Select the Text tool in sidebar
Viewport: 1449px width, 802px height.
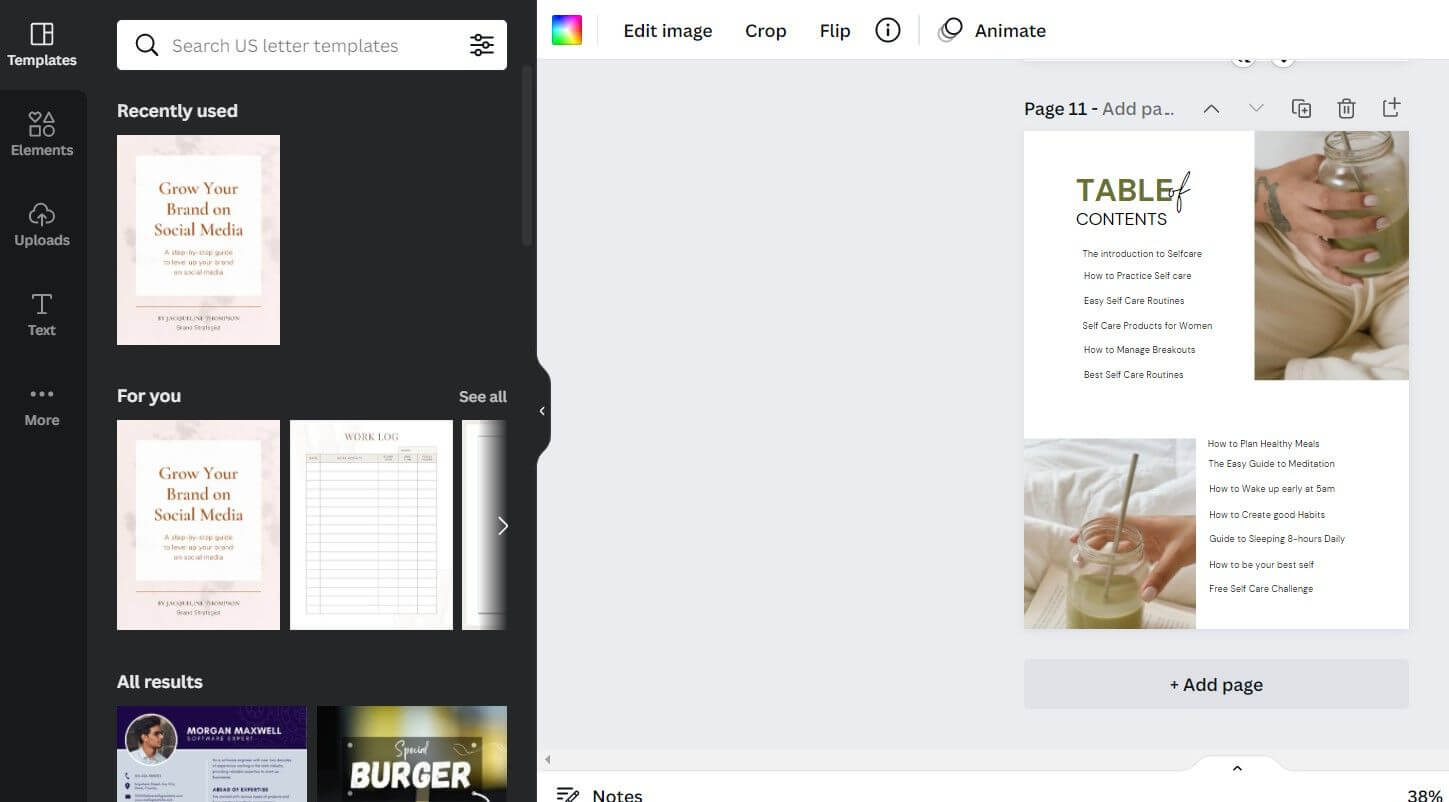click(x=42, y=315)
